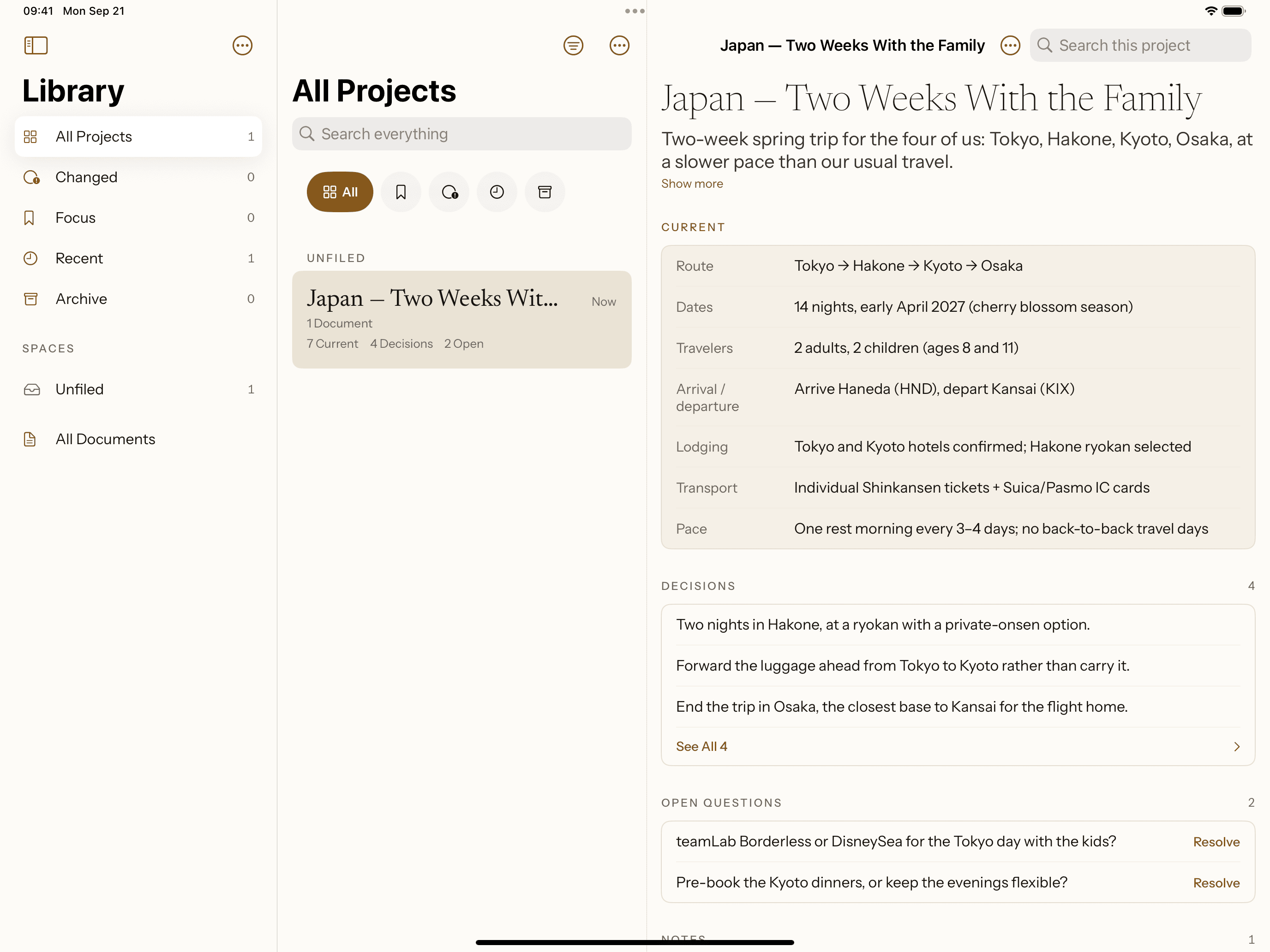Image resolution: width=1270 pixels, height=952 pixels.
Task: Select the Route row value
Action: tap(908, 266)
